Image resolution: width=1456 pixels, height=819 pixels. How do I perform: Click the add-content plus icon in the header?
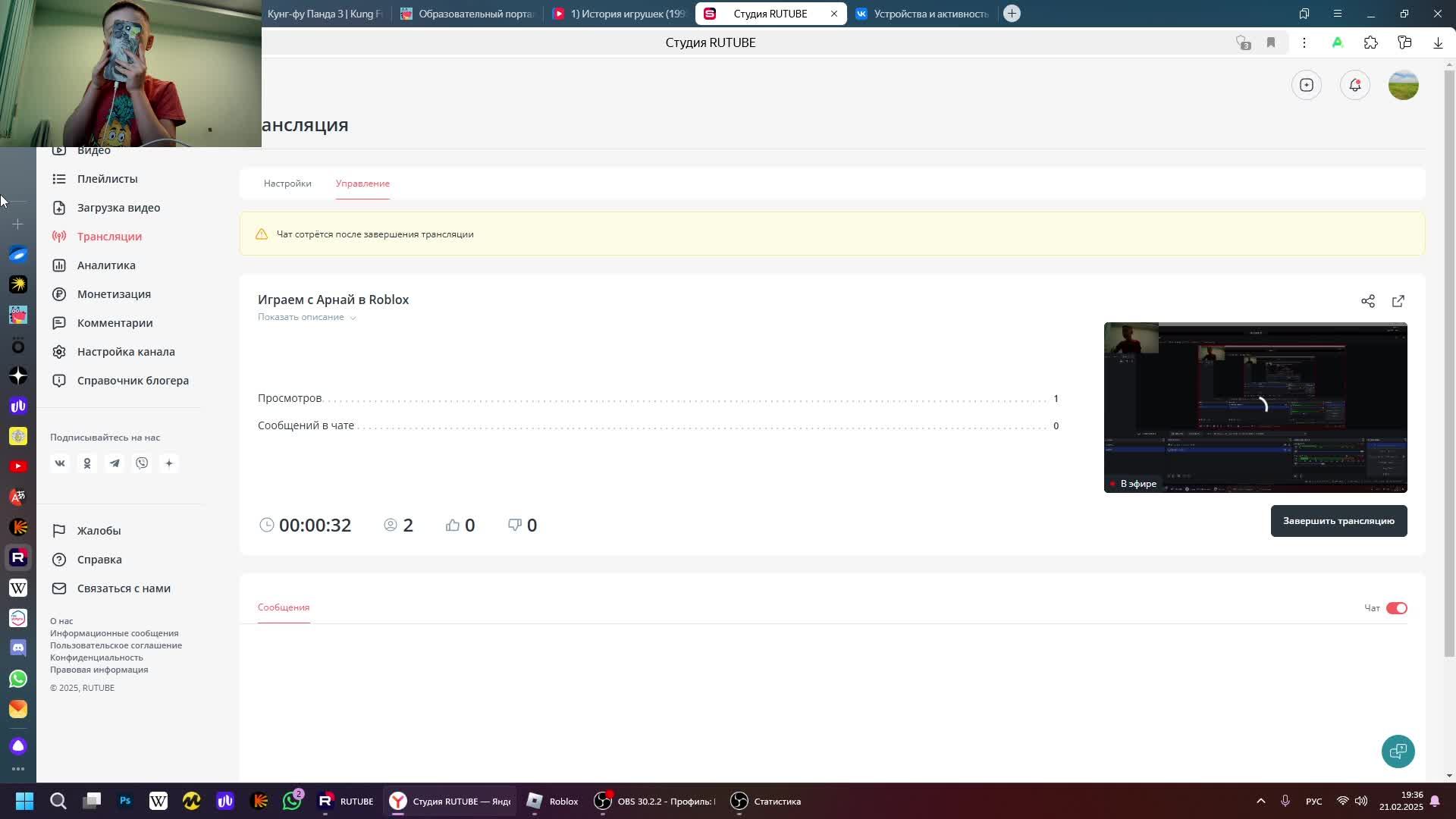tap(1307, 85)
